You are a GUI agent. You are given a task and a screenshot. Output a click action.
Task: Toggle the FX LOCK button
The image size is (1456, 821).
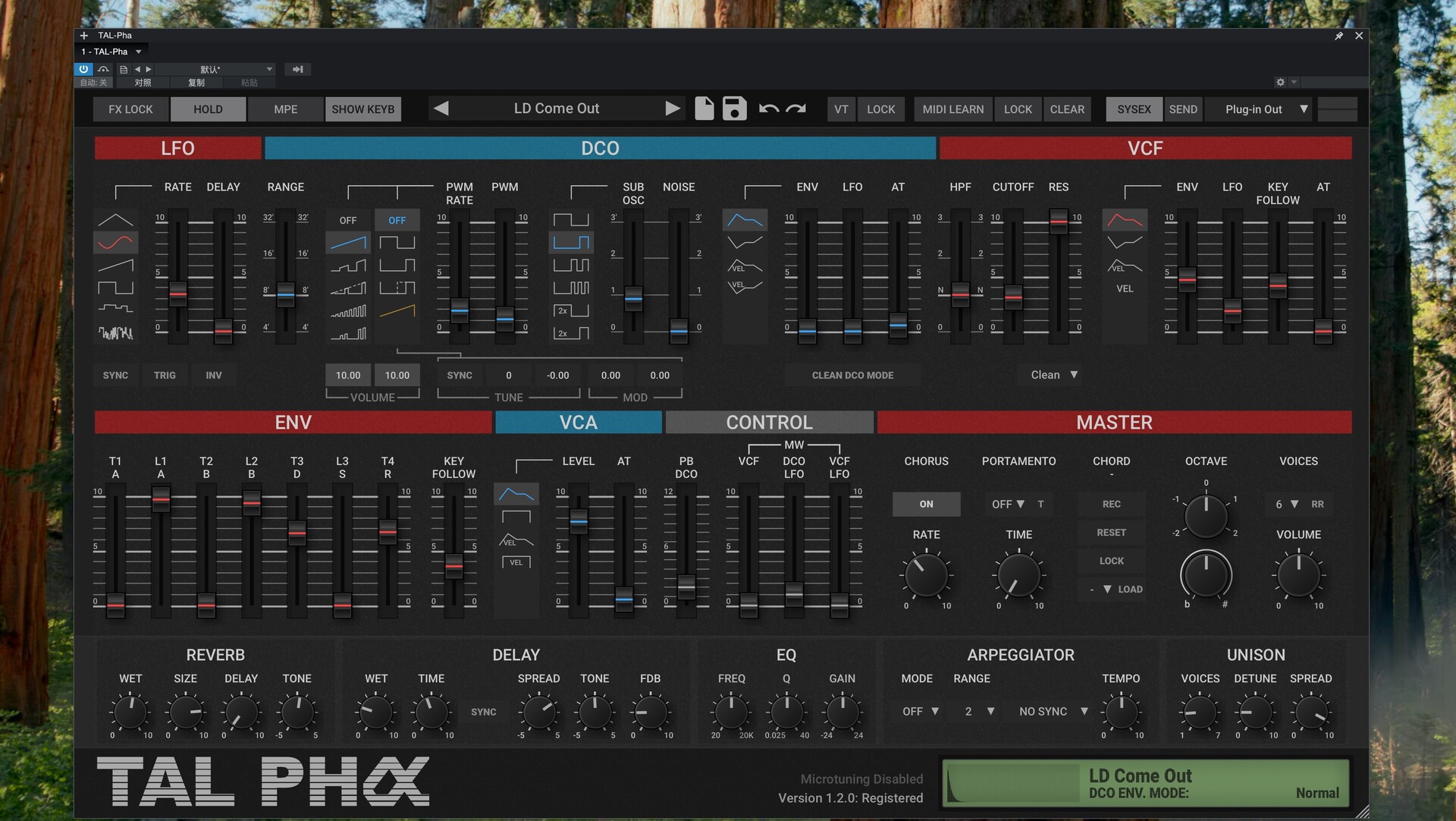pos(130,109)
